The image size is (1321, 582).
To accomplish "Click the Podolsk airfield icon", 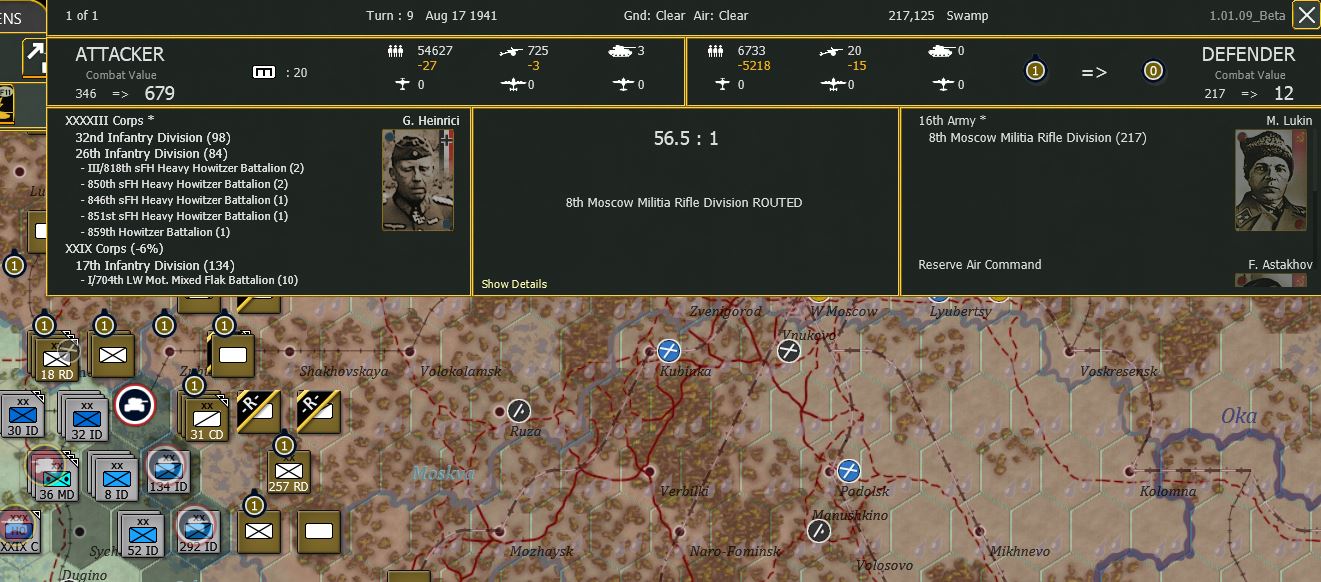I will point(849,471).
